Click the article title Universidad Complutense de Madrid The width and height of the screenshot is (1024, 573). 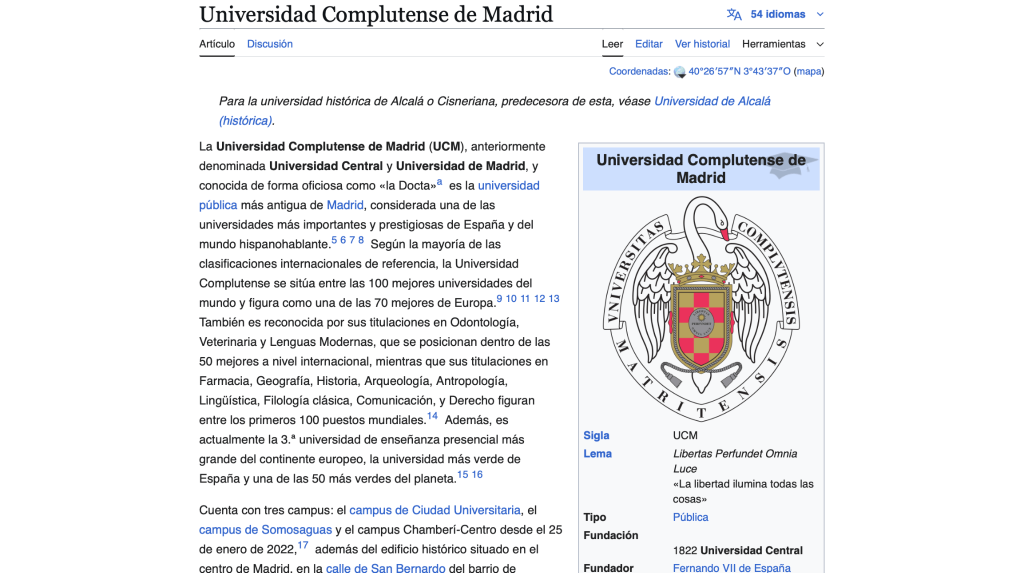376,14
